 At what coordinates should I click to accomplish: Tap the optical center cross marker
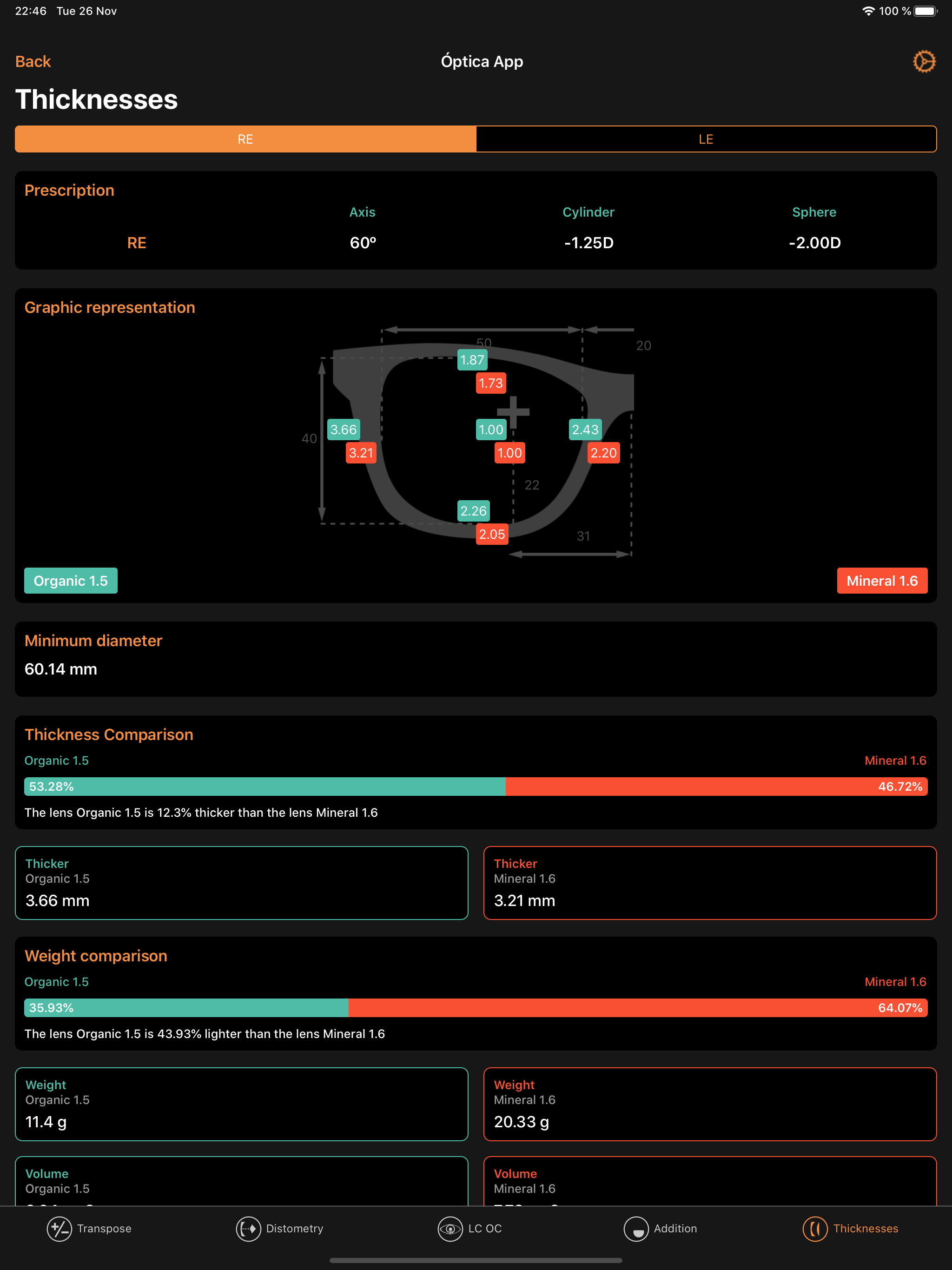tap(513, 412)
